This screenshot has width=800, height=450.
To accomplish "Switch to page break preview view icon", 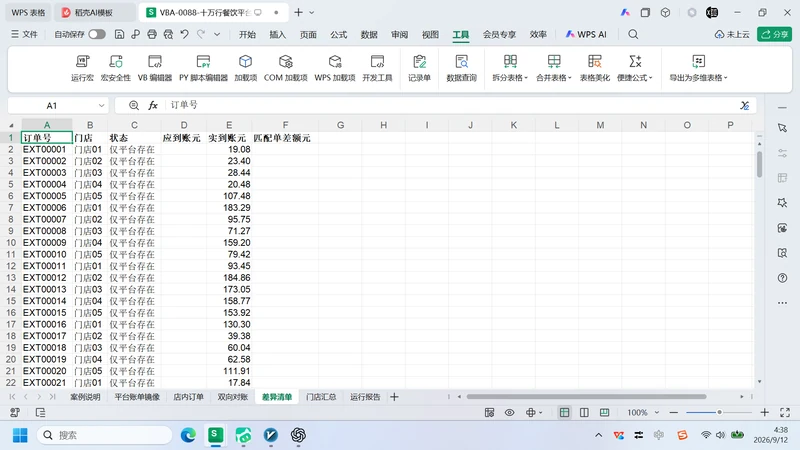I will click(584, 412).
